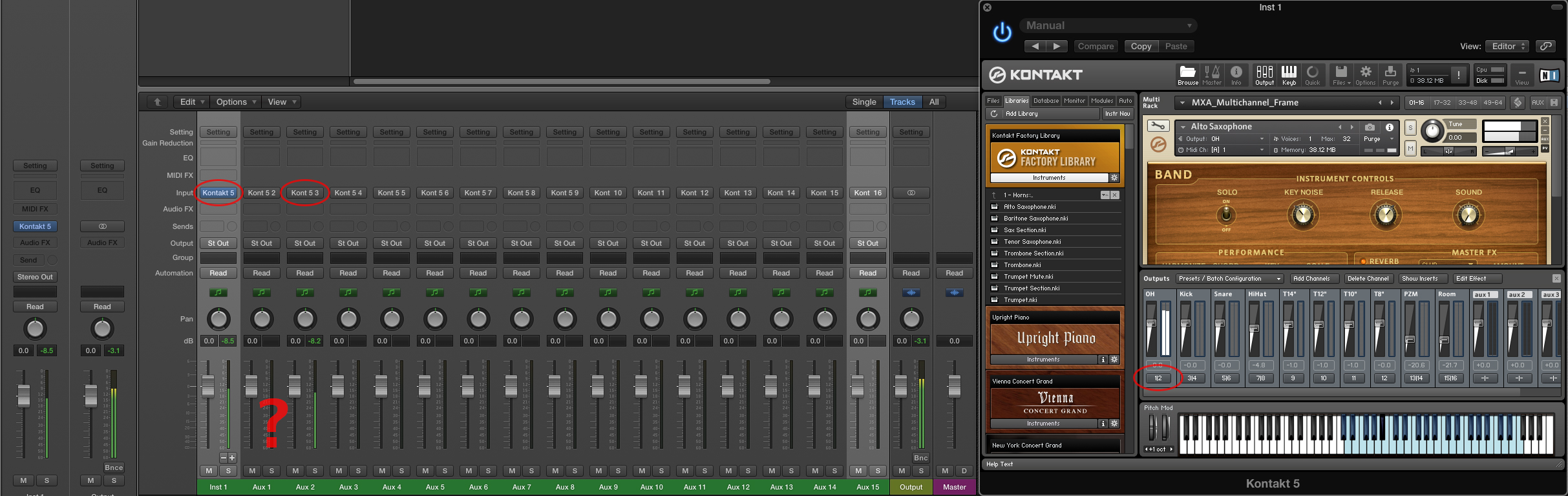Open Factory Library settings gear icon

1114,178
